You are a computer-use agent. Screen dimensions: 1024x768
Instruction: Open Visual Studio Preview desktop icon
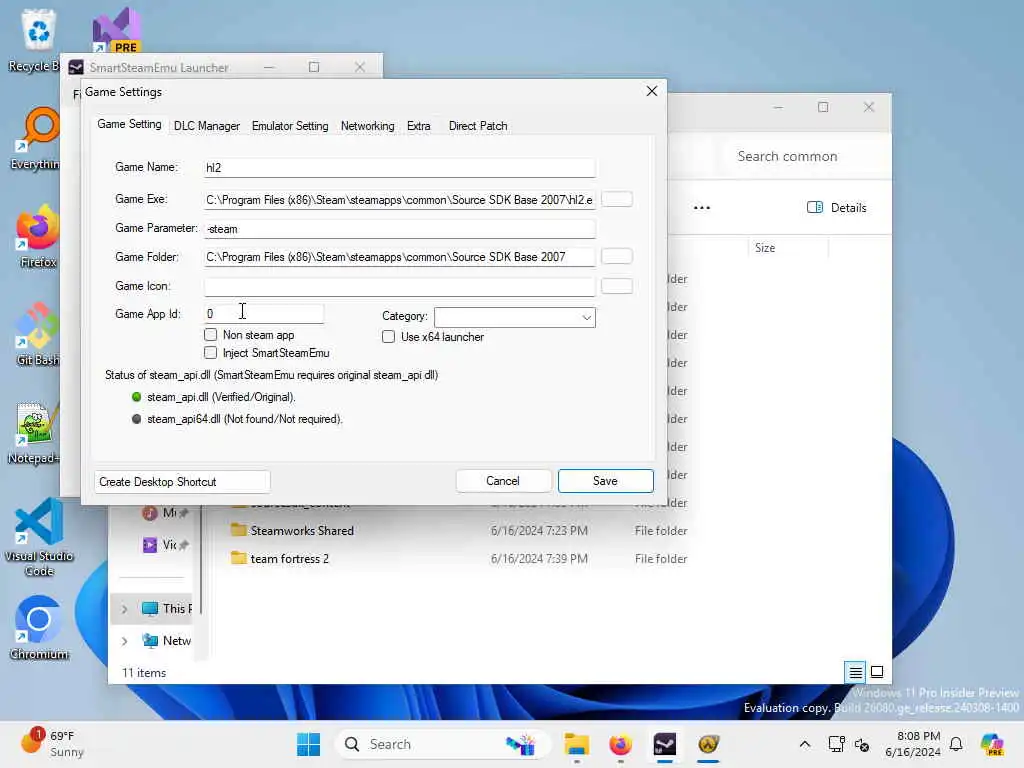pyautogui.click(x=118, y=31)
